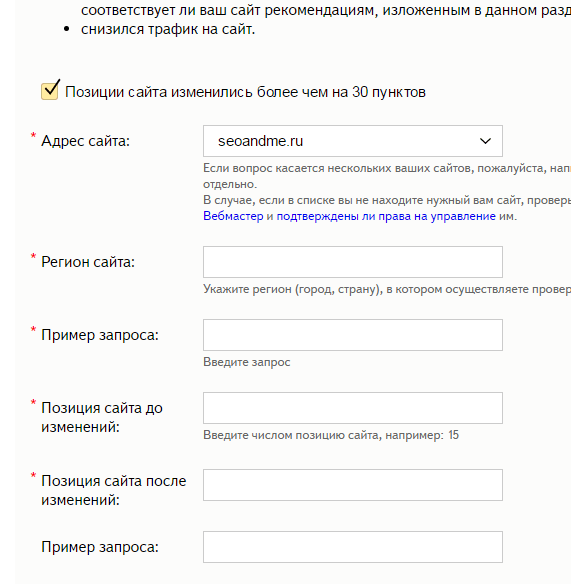Open the 'Адрес сайта' seoandme.ru dropdown
Screen dimensions: 571x584
[353, 141]
